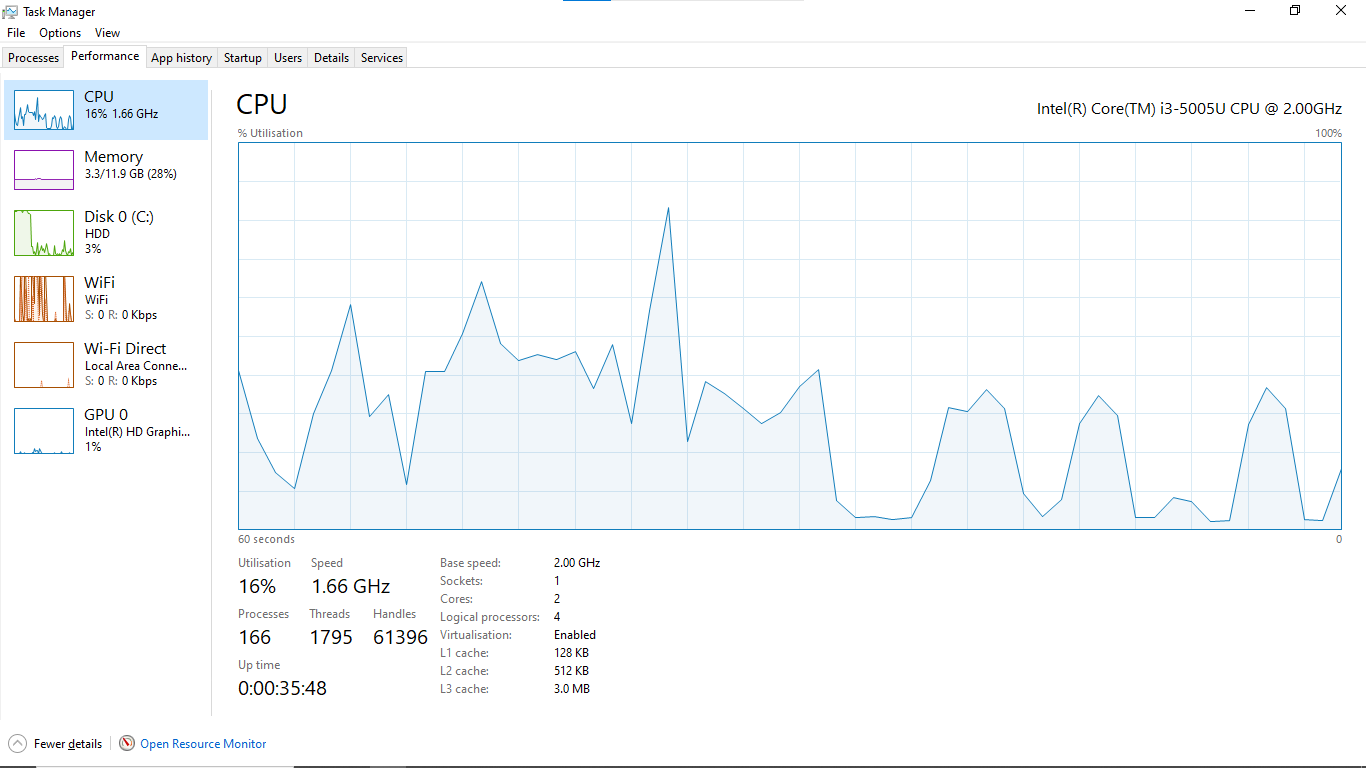Click the 61396 handles count
1366x768 pixels.
pyautogui.click(x=400, y=637)
